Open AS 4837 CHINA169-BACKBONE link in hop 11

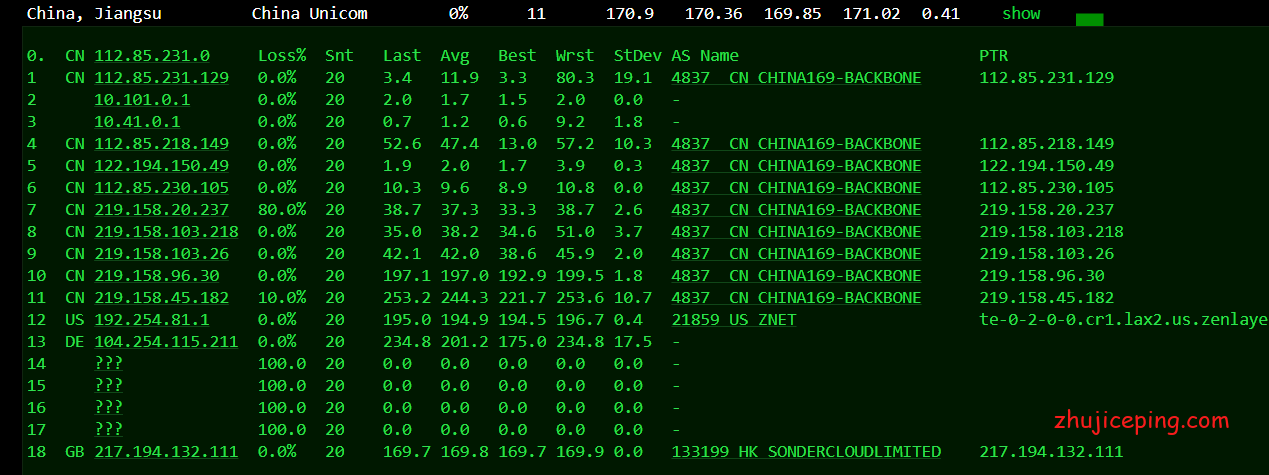pos(797,298)
